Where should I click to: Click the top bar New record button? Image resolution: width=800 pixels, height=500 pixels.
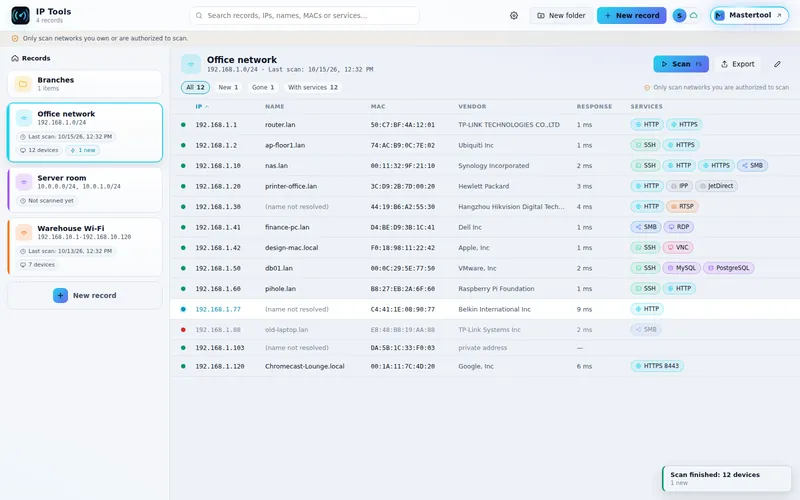pos(632,15)
